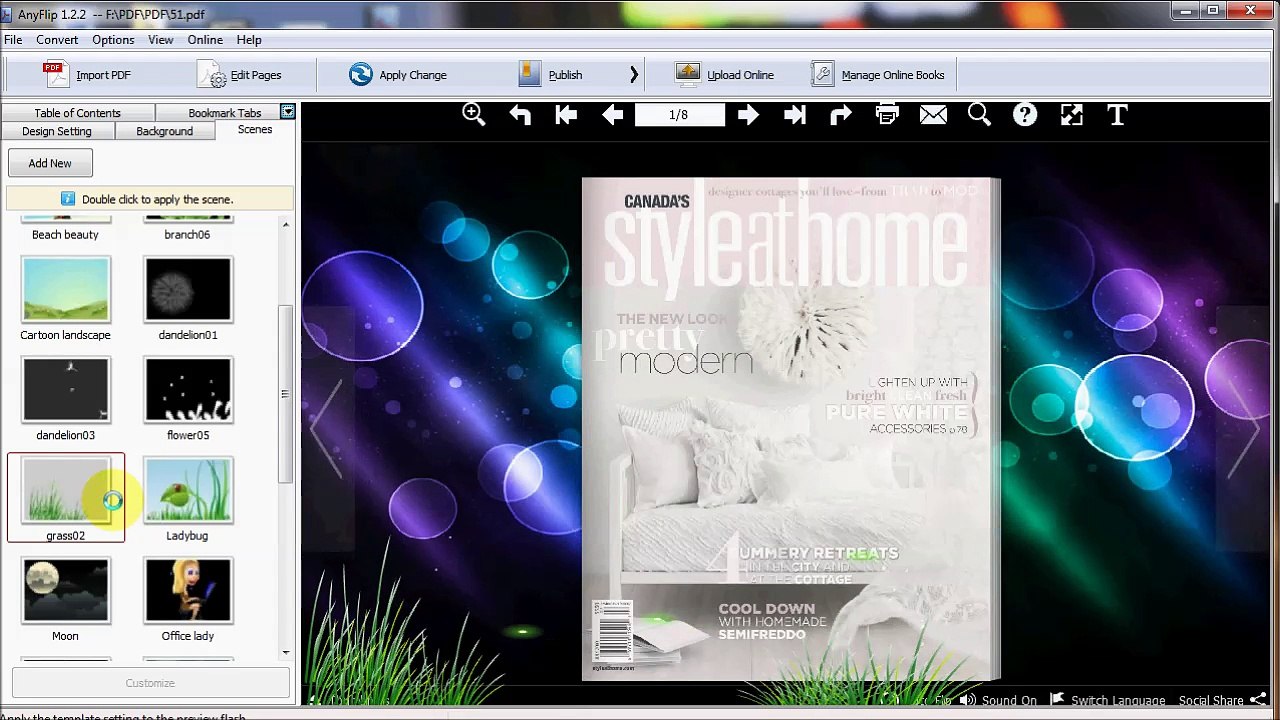Open the View menu

tap(161, 40)
